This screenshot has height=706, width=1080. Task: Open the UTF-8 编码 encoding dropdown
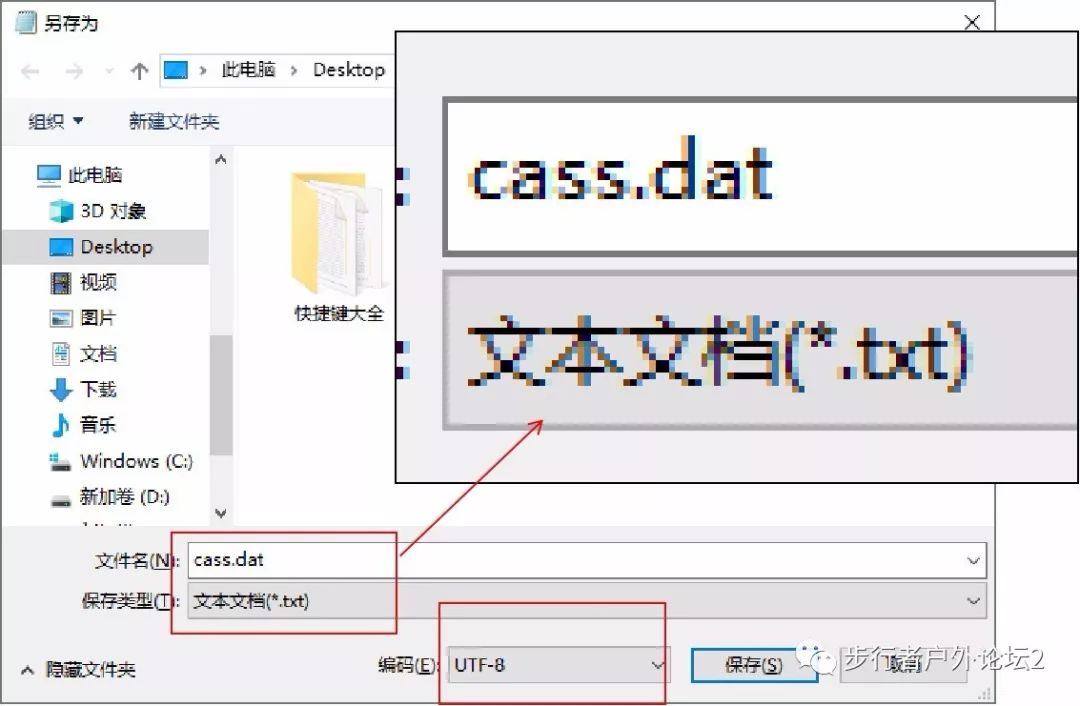pos(657,665)
